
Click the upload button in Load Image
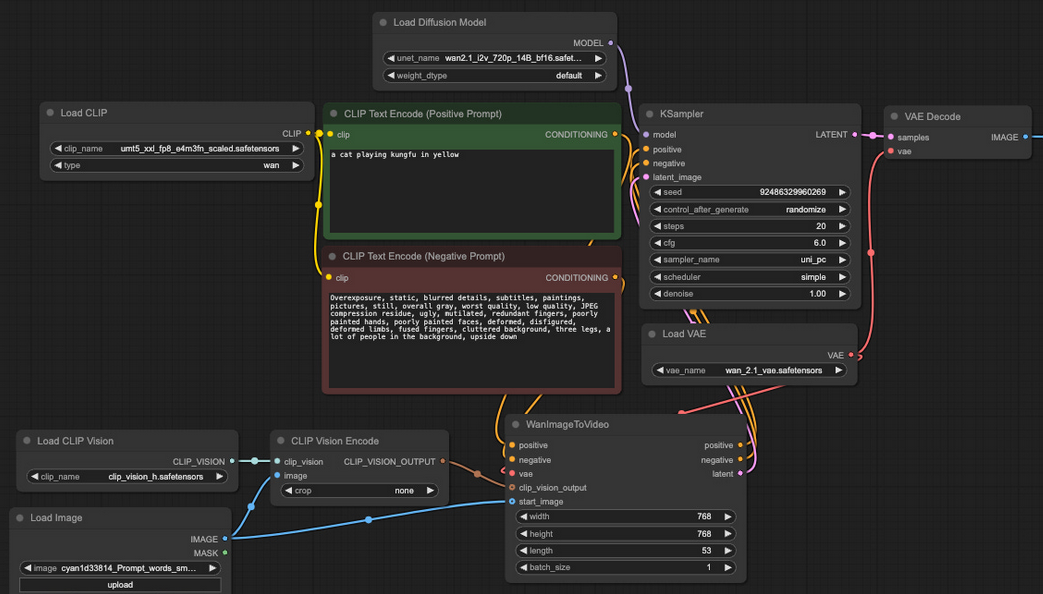click(120, 585)
